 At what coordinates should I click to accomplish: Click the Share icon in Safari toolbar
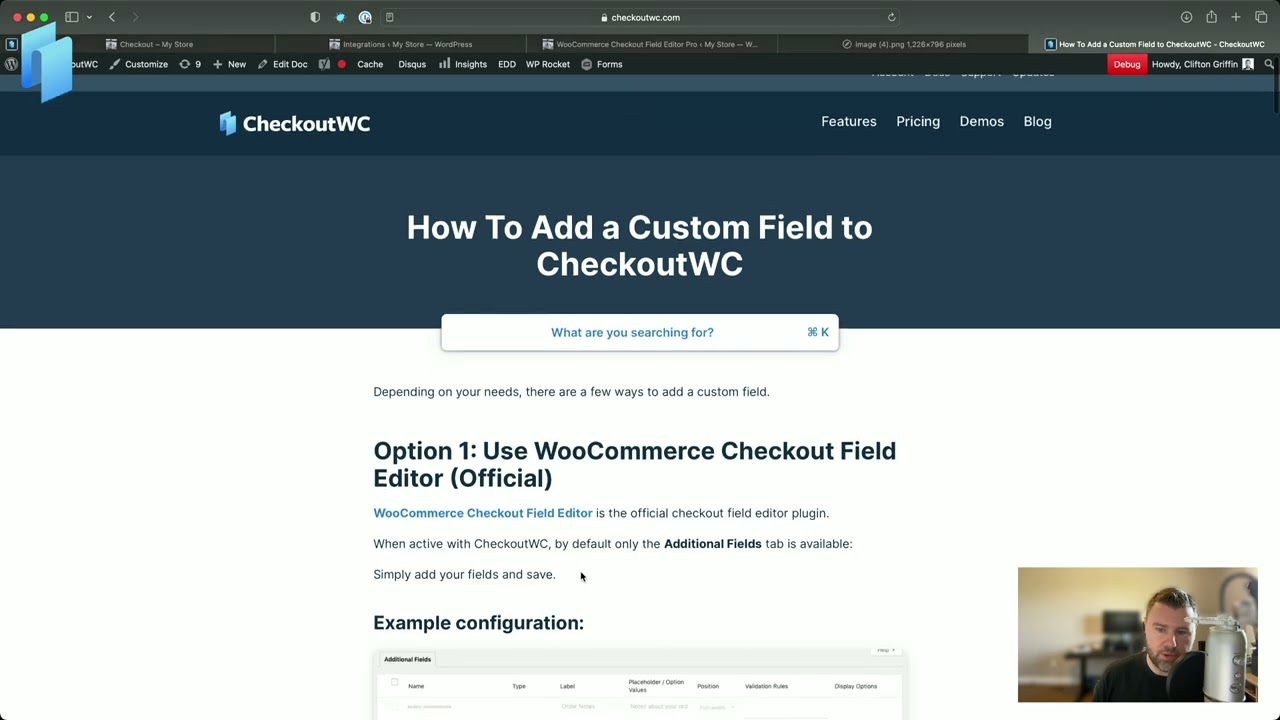coord(1211,17)
